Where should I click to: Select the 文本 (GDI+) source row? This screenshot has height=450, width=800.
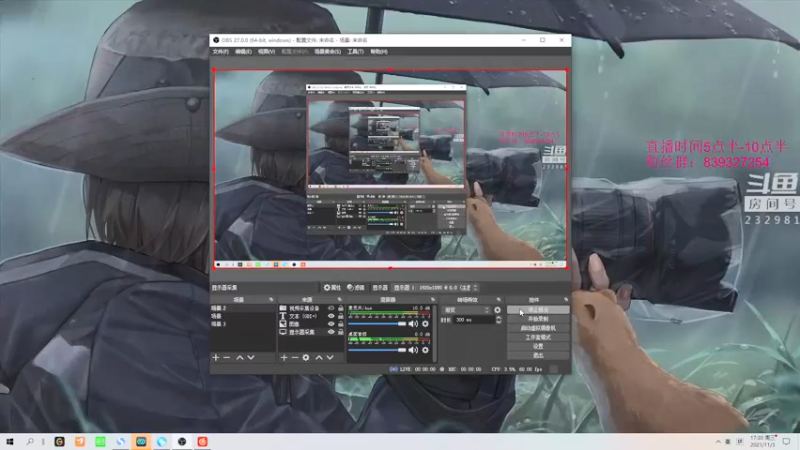pyautogui.click(x=311, y=316)
